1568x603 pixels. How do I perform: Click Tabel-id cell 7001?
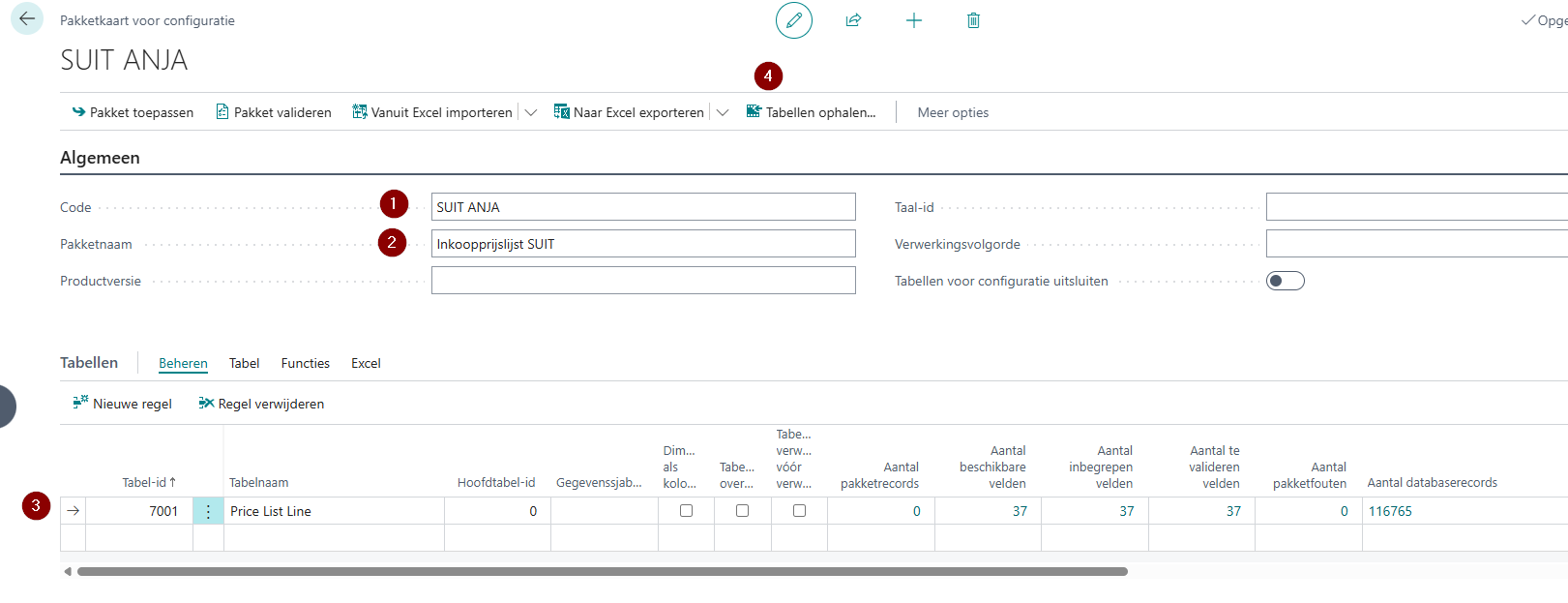[139, 511]
